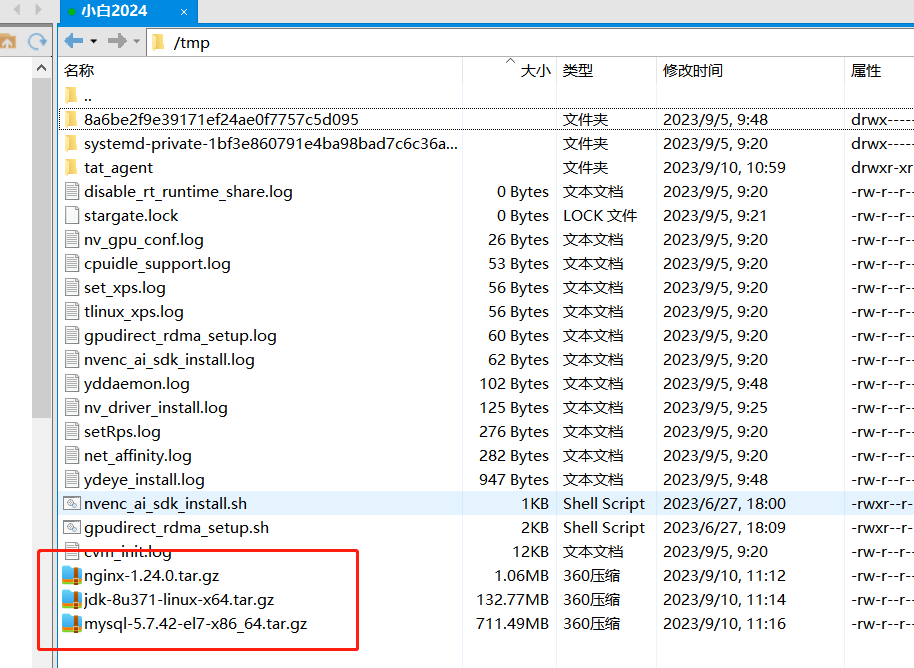This screenshot has height=668, width=914.
Task: Sort by the 大小 column header
Action: click(x=535, y=71)
